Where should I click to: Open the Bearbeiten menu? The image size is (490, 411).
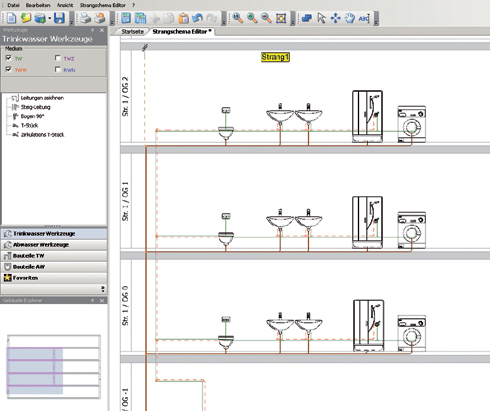tap(38, 5)
